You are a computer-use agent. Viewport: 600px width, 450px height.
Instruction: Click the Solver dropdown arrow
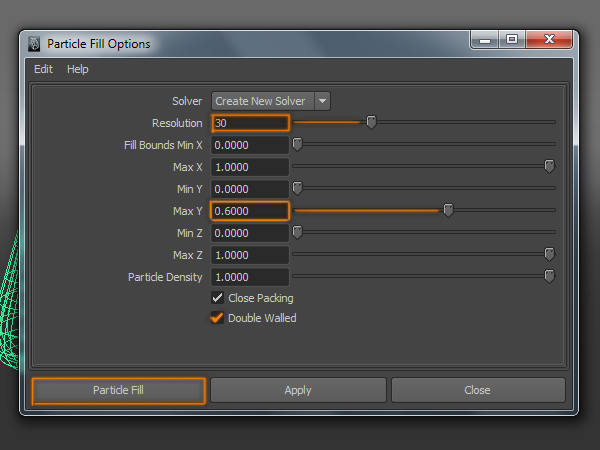(x=322, y=101)
